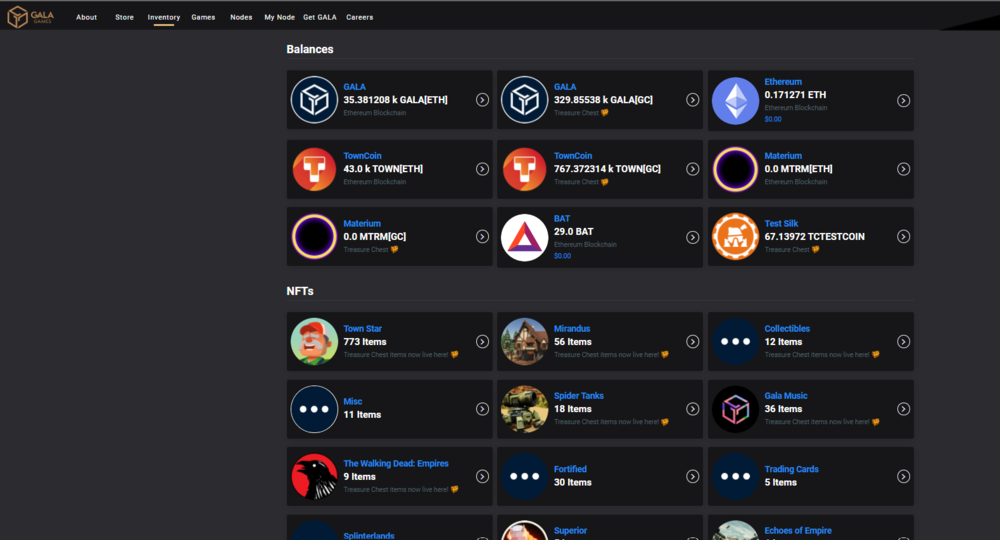Click the Mirandus house image icon

524,342
